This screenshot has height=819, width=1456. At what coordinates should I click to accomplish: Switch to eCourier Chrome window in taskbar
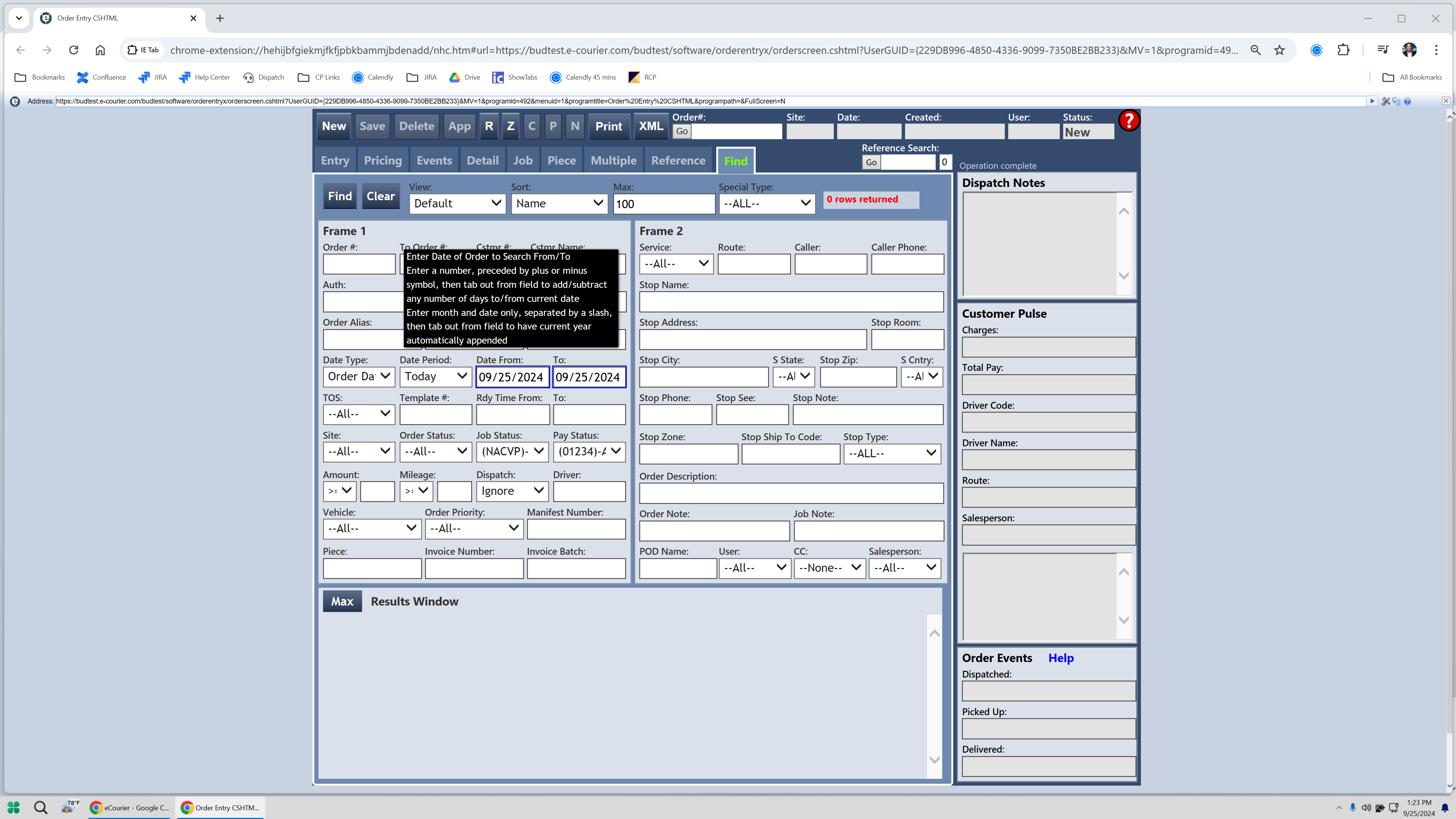tap(129, 807)
